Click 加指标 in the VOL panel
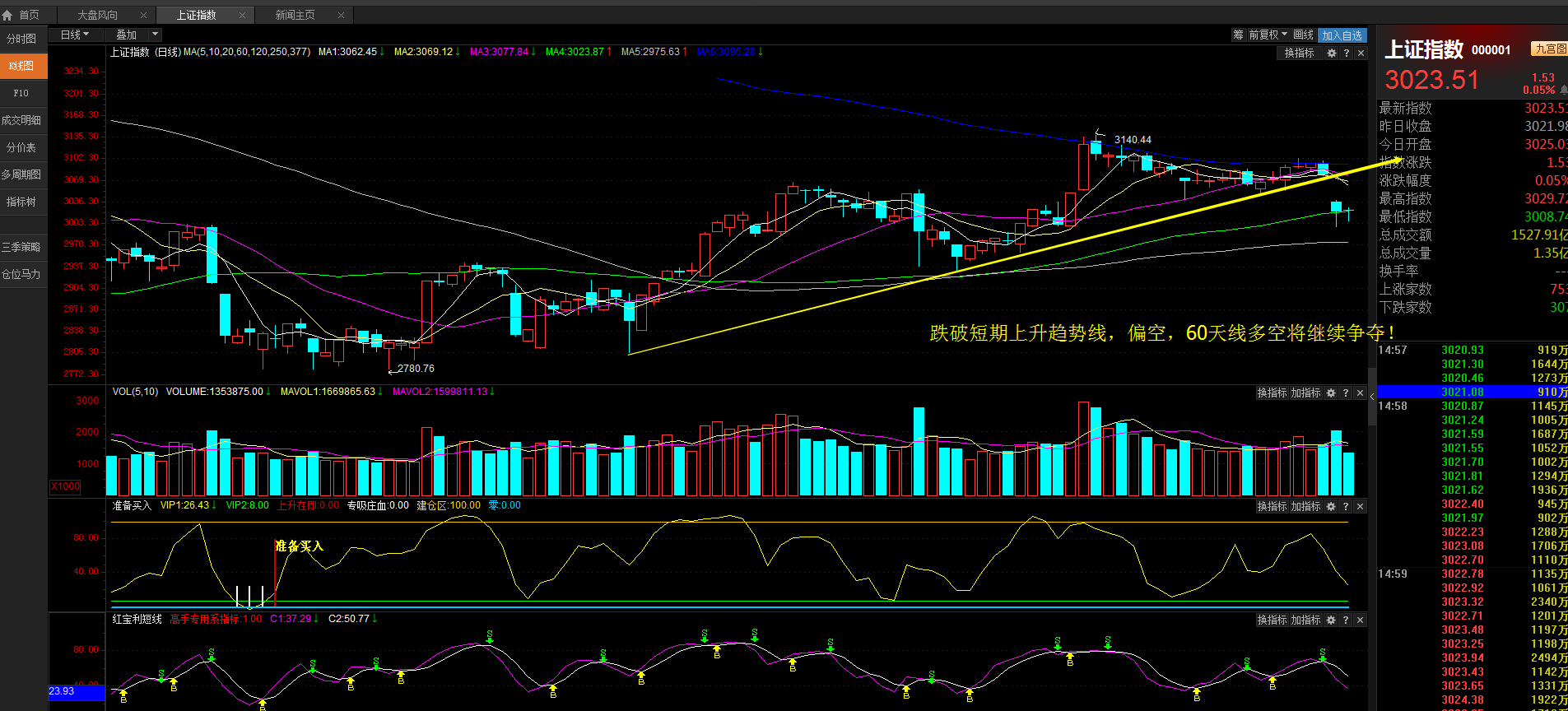Viewport: 1568px width, 711px height. [x=1305, y=393]
